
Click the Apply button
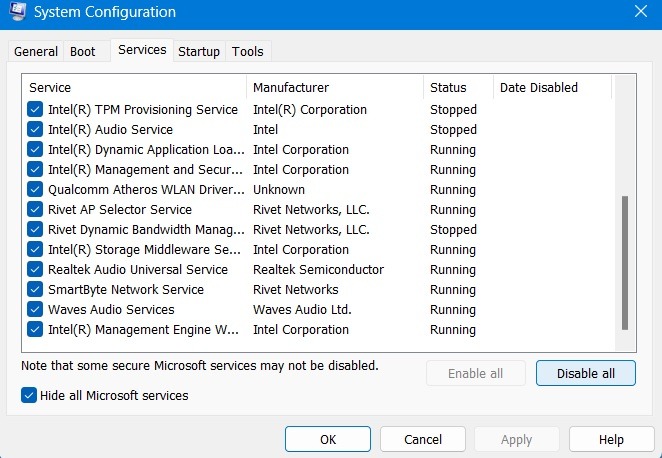517,439
